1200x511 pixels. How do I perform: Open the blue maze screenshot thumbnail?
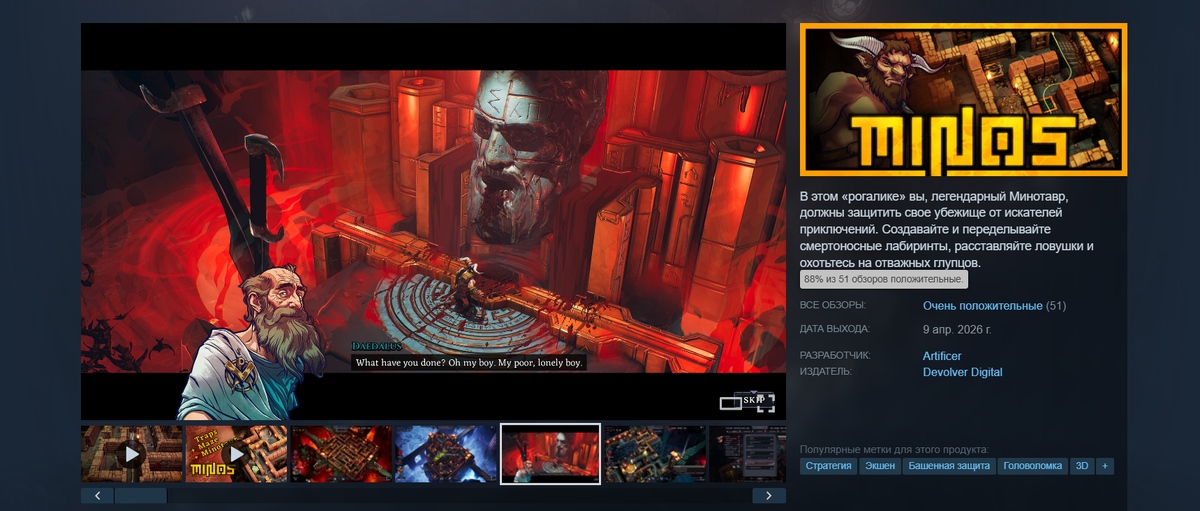pyautogui.click(x=445, y=454)
